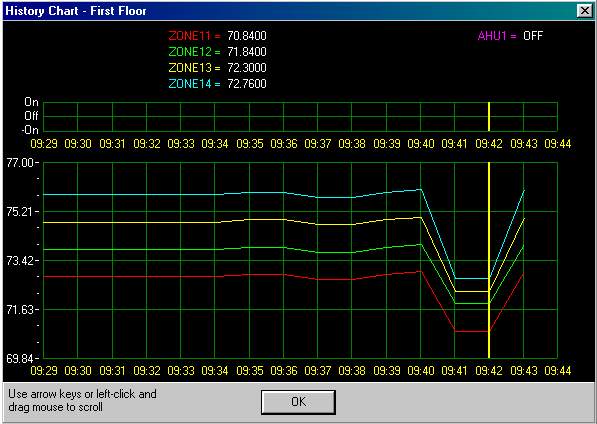The height and width of the screenshot is (424, 597).
Task: Click the ZONE13 value 72.3000
Action: click(247, 68)
